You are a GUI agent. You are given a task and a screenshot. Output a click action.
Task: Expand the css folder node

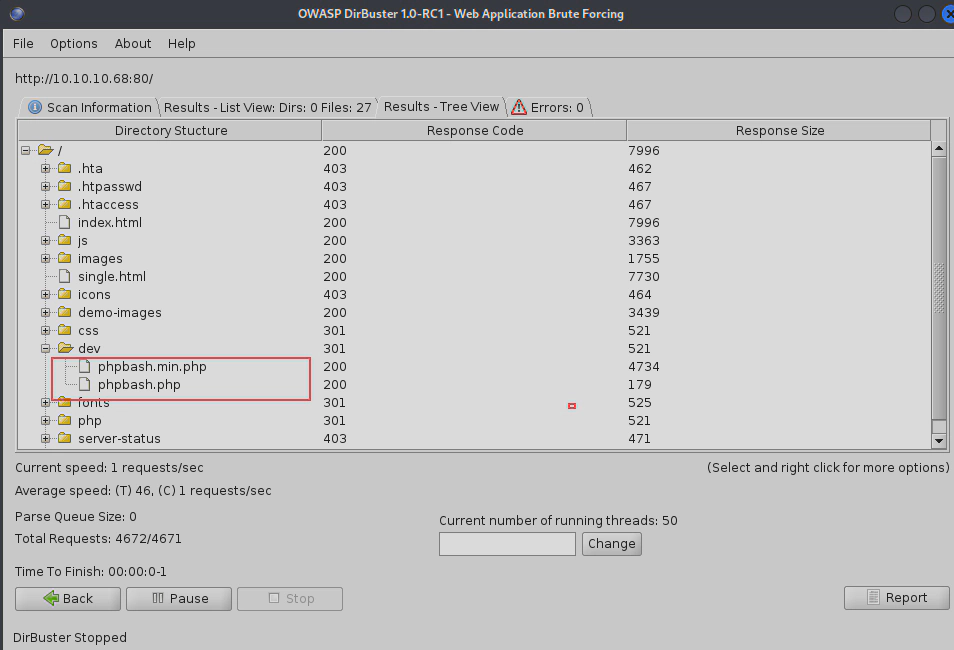coord(46,331)
